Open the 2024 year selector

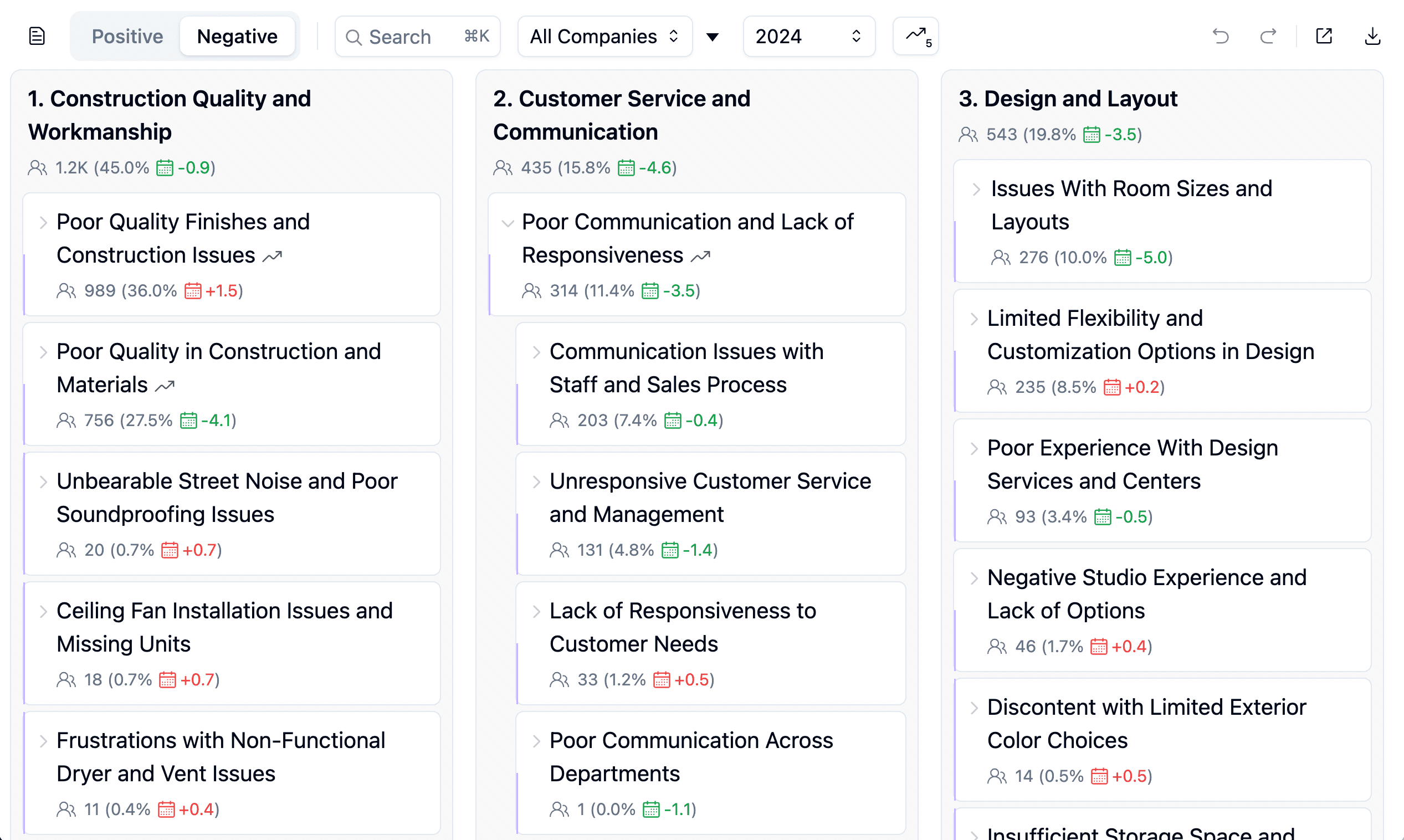808,36
